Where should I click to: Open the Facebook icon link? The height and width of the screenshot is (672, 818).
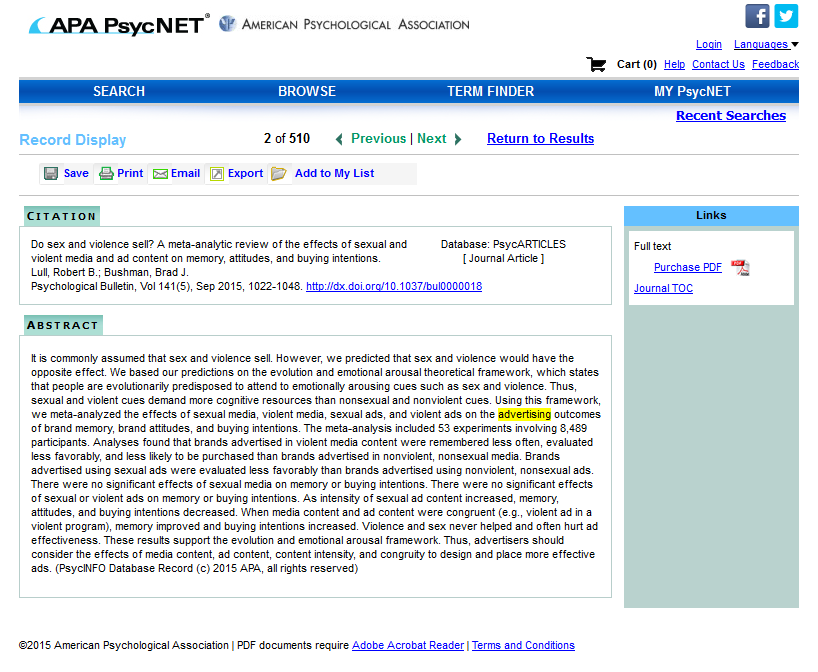(757, 16)
